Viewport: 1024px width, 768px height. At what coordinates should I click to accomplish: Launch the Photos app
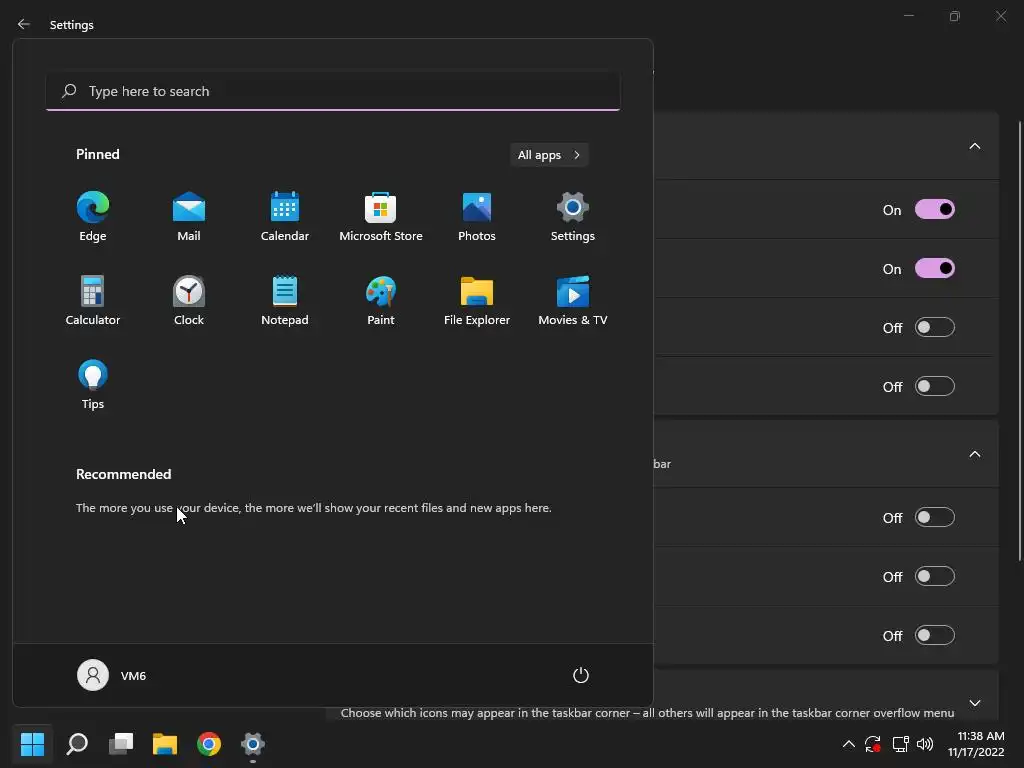click(477, 217)
